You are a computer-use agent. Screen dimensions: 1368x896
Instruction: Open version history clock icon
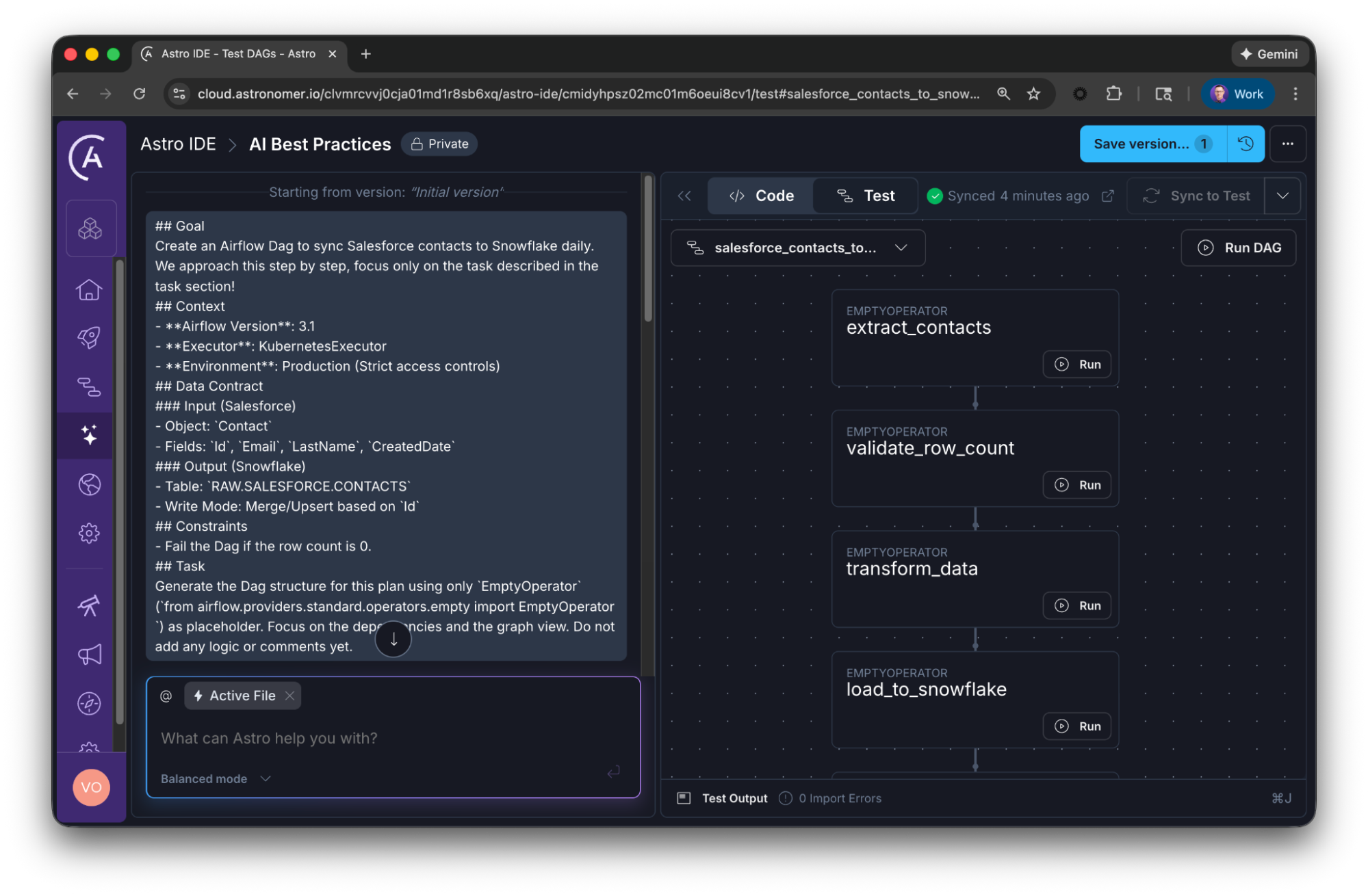tap(1246, 144)
